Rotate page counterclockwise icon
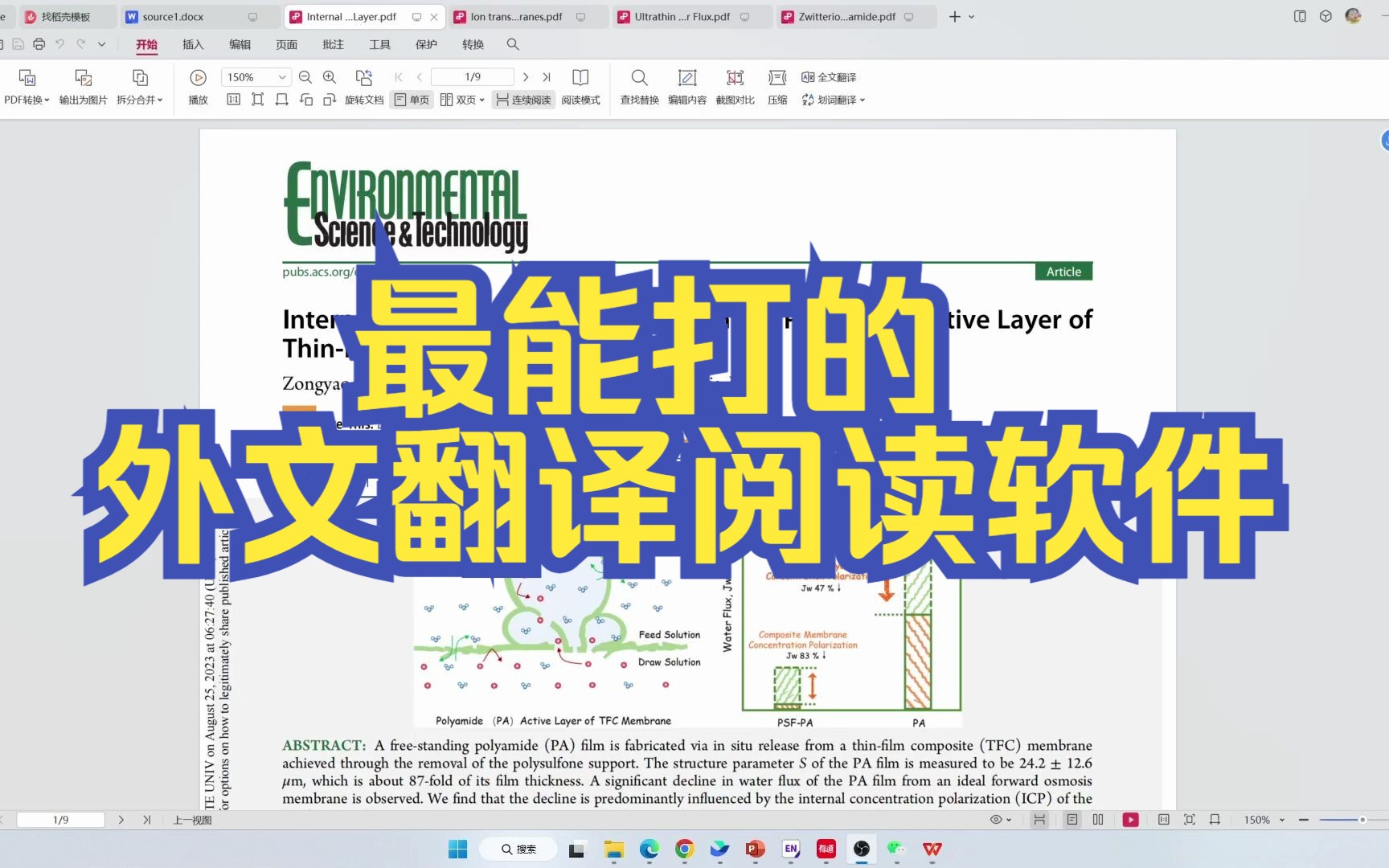This screenshot has width=1389, height=868. pyautogui.click(x=306, y=100)
